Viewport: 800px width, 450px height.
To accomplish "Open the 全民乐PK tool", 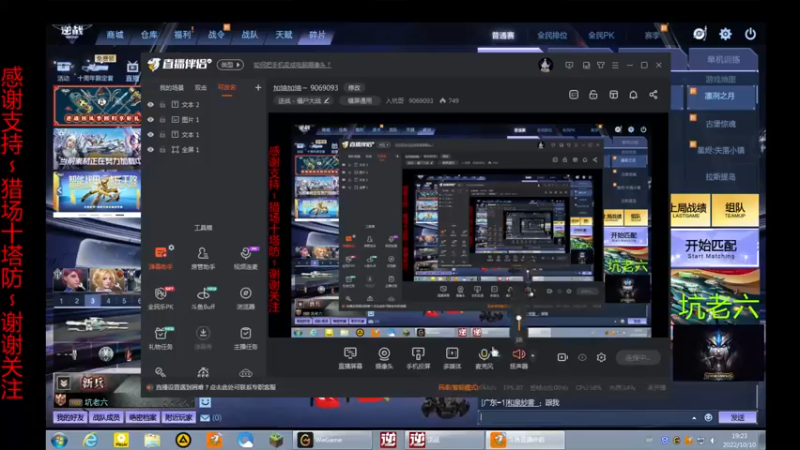I will [161, 298].
